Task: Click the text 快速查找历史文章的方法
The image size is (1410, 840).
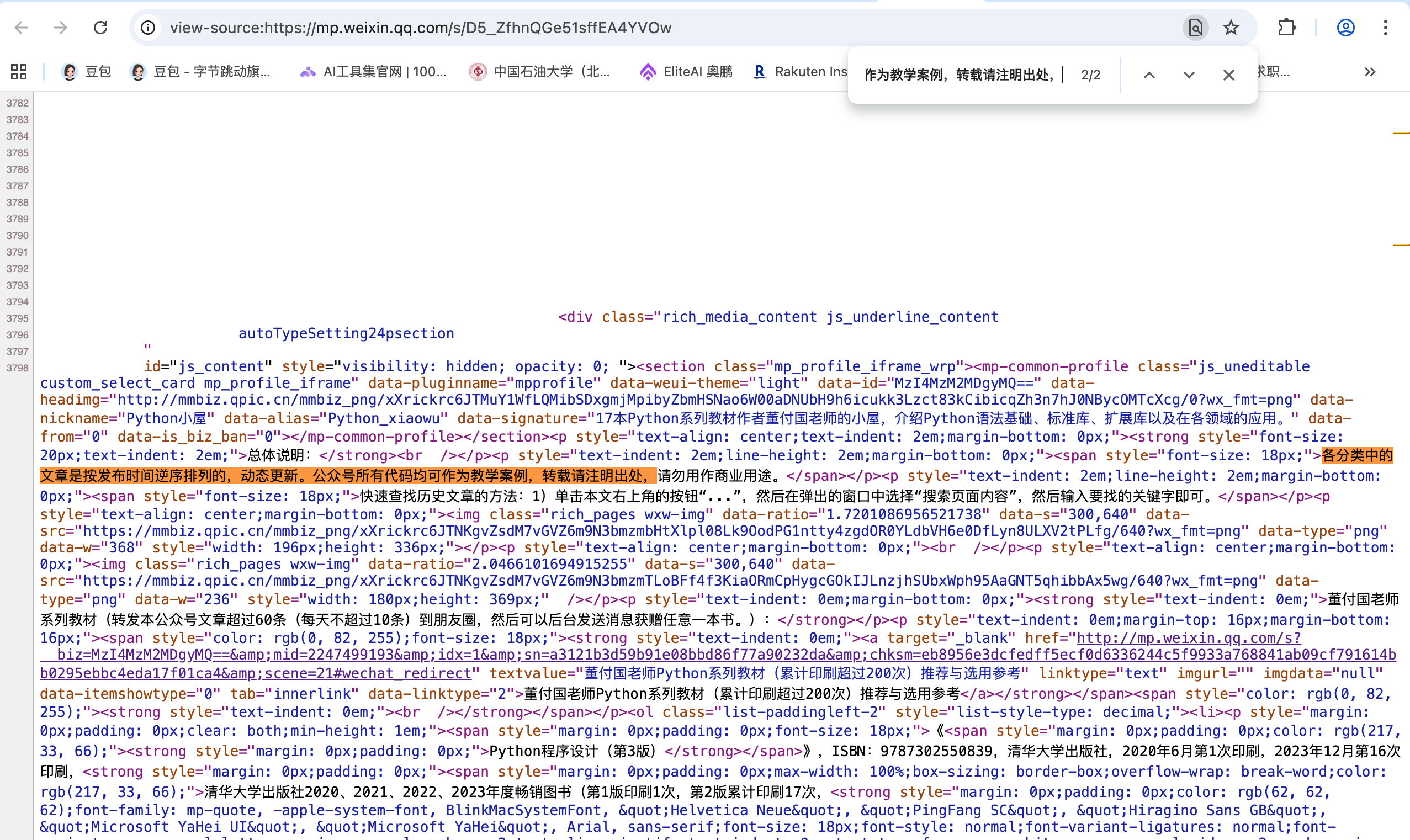Action: click(439, 496)
